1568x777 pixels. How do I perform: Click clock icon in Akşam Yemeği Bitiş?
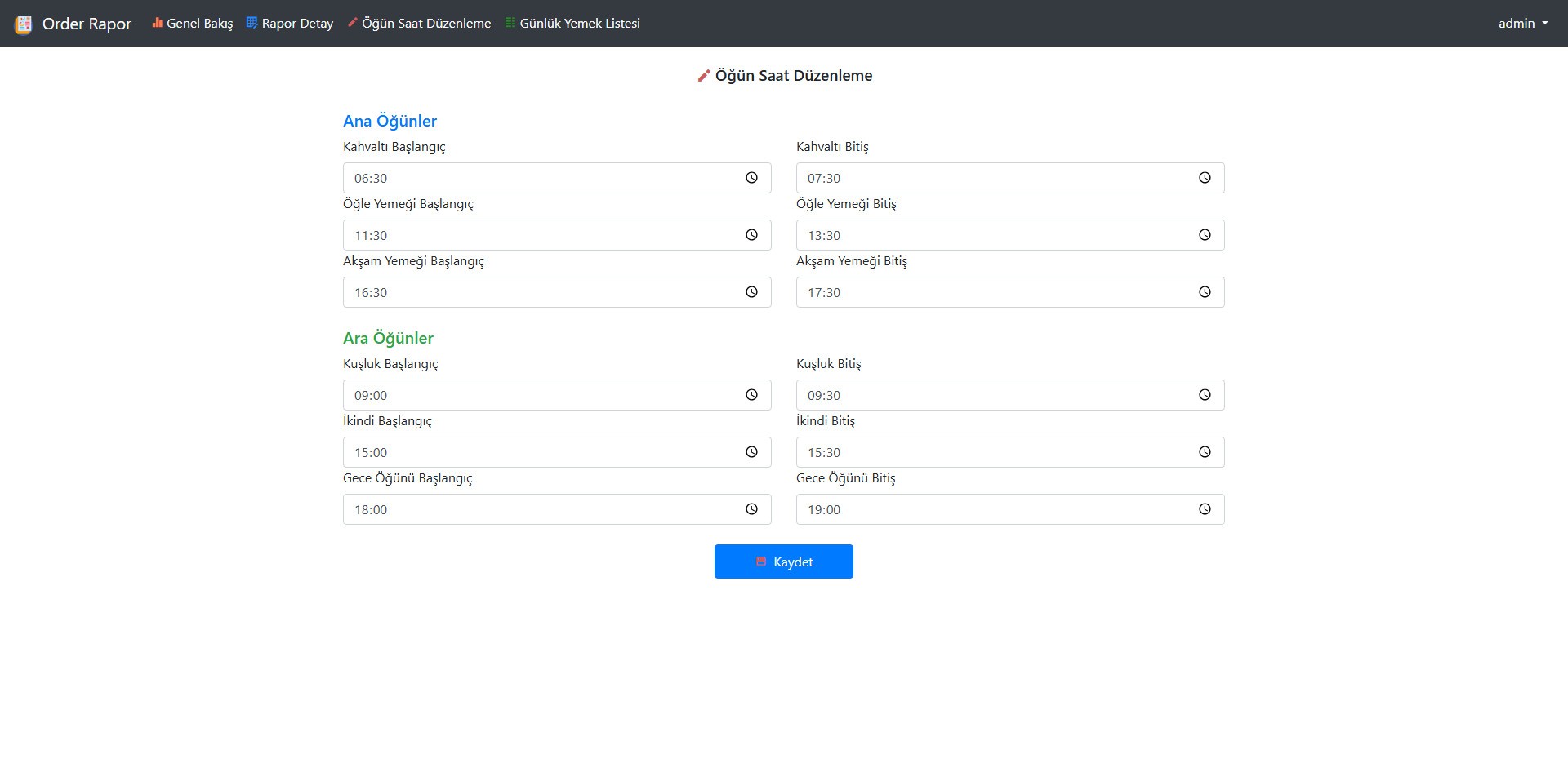tap(1205, 292)
